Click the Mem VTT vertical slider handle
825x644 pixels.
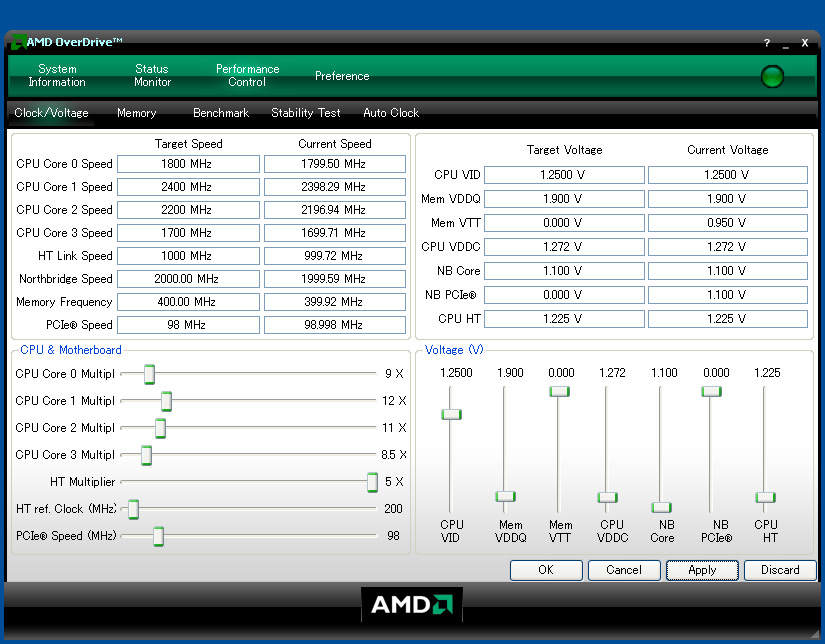click(559, 391)
